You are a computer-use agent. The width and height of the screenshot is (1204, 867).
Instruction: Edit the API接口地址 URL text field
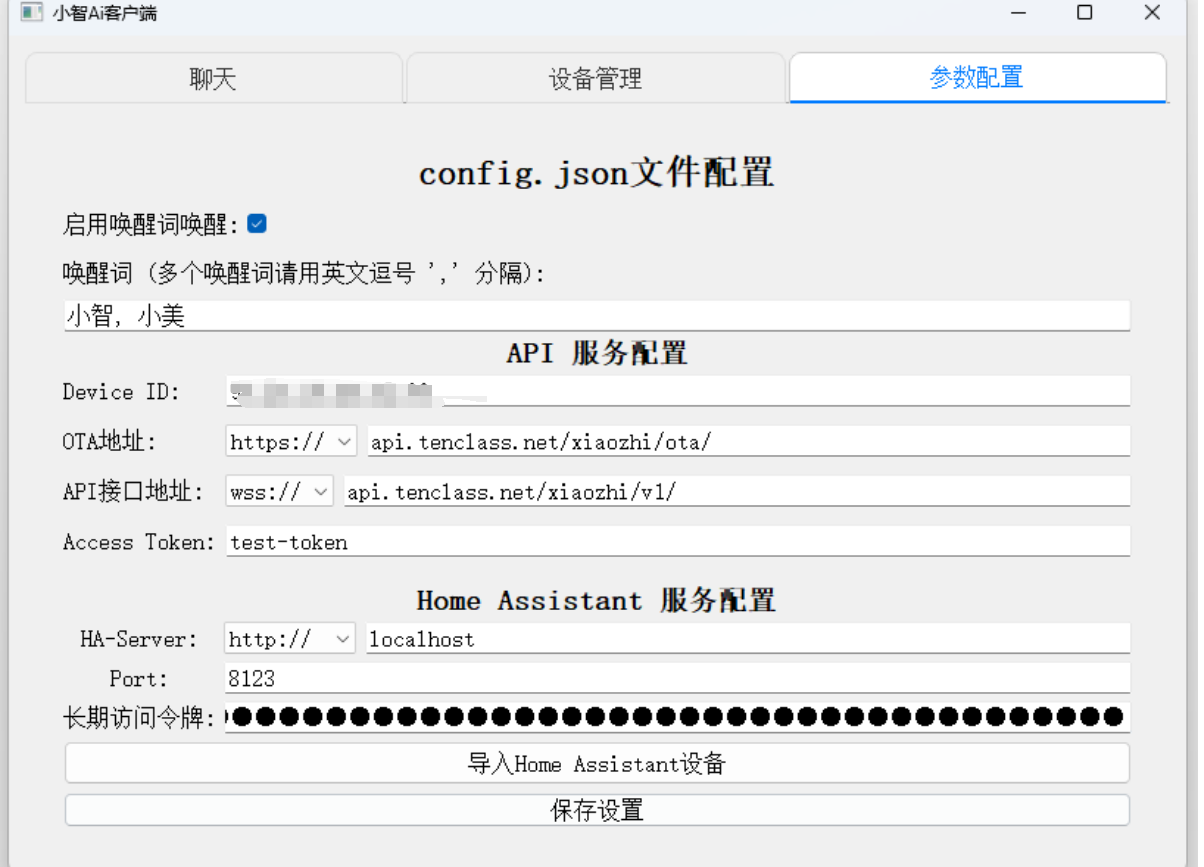click(736, 491)
